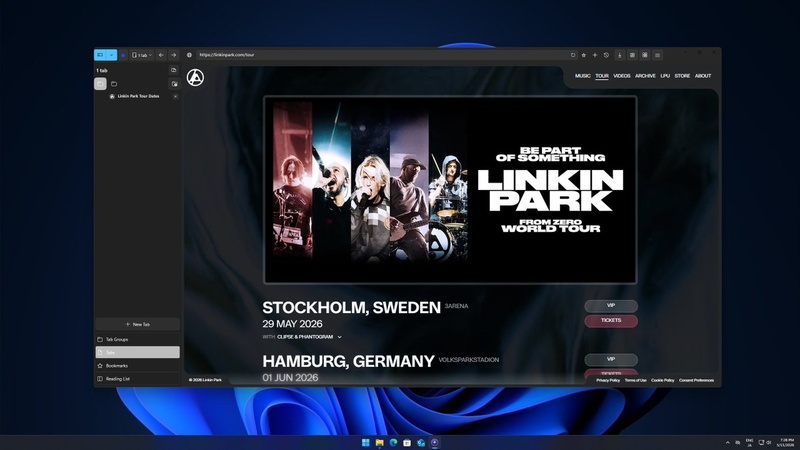The height and width of the screenshot is (450, 800).
Task: Open Reading List in the sidebar
Action: point(138,379)
